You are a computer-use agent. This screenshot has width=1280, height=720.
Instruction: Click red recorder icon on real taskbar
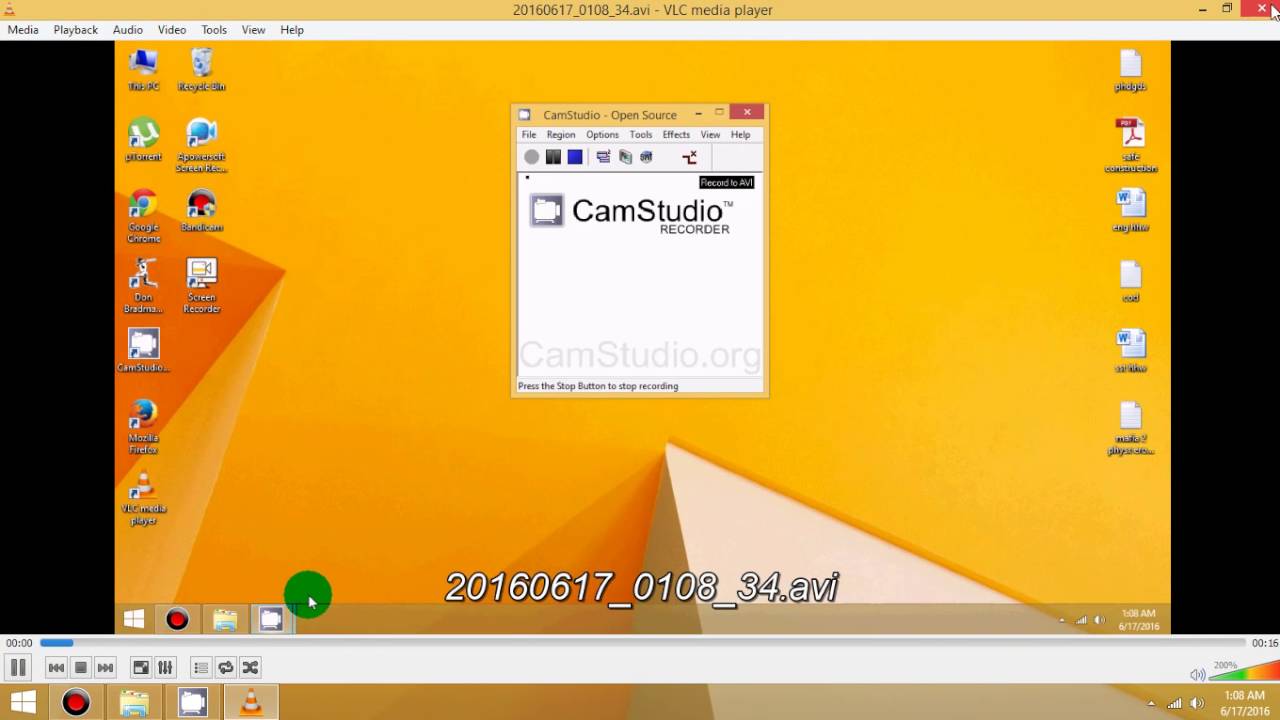[76, 703]
